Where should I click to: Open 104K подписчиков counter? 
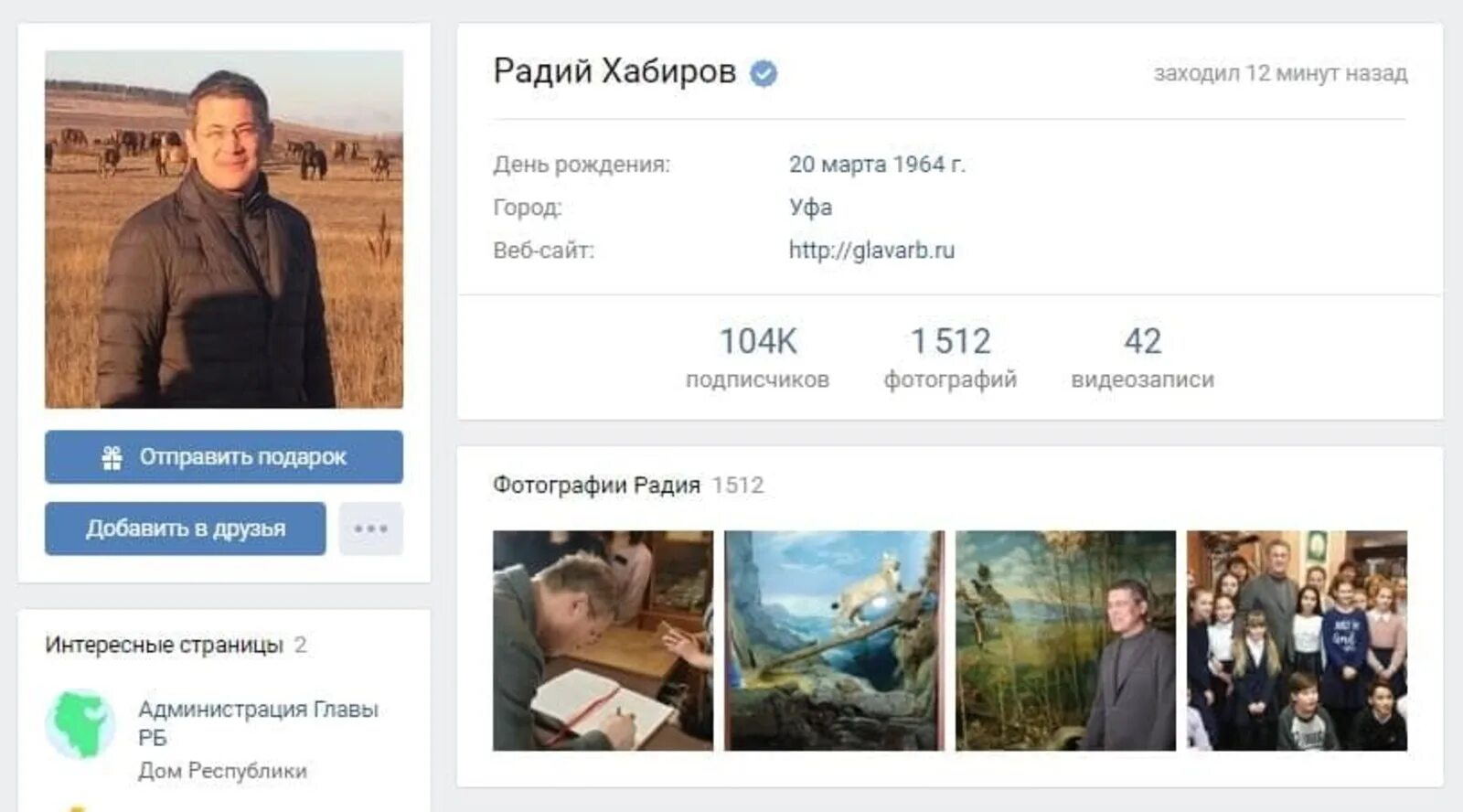[758, 358]
